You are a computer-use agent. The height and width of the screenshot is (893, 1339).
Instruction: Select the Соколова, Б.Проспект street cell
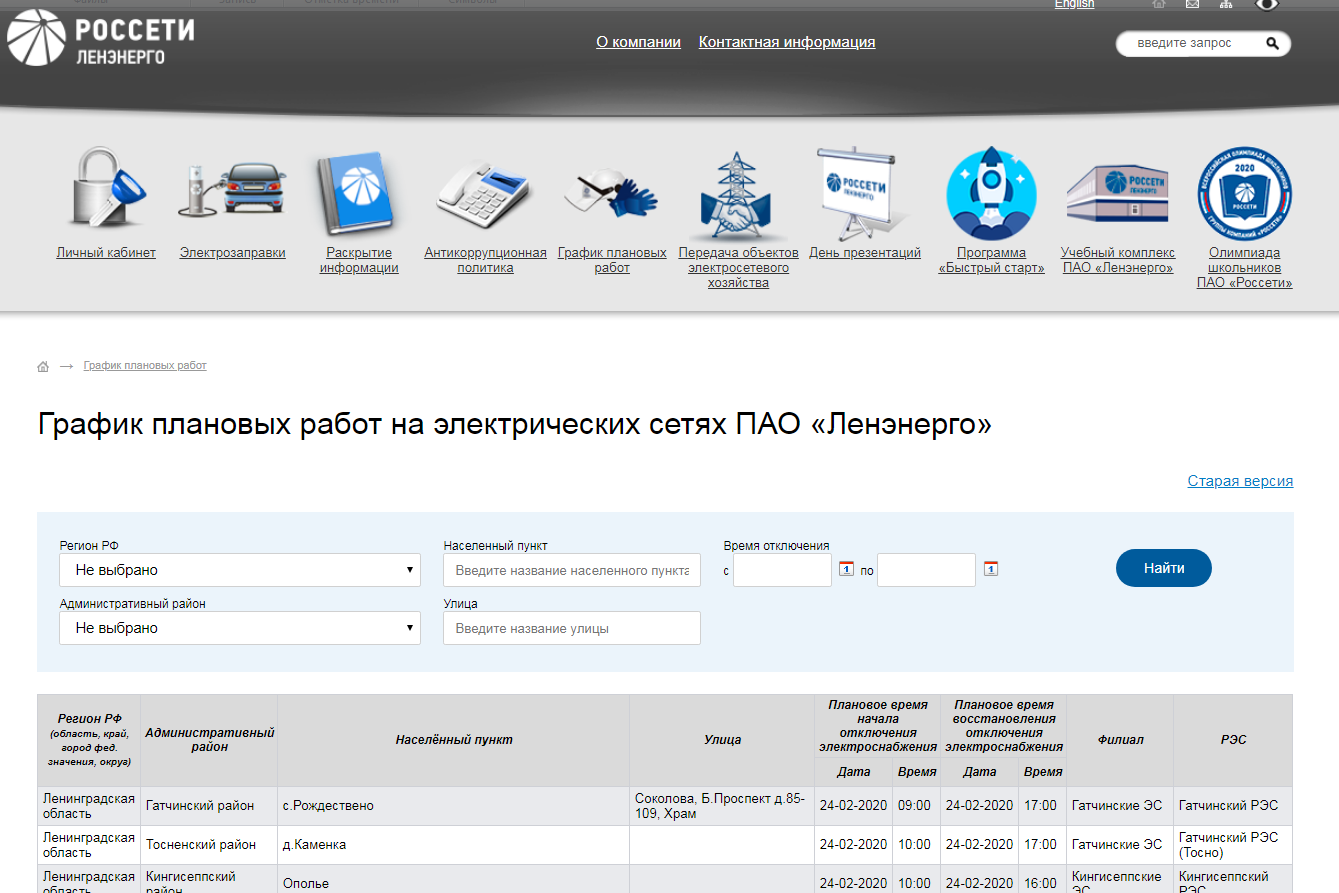pyautogui.click(x=722, y=806)
